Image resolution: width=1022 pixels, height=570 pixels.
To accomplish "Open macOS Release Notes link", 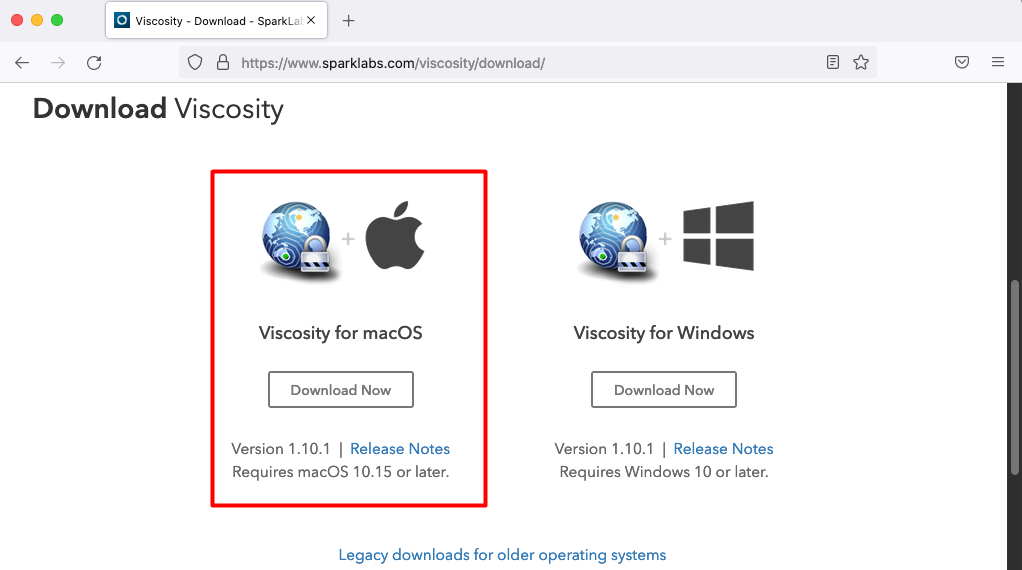I will click(400, 449).
